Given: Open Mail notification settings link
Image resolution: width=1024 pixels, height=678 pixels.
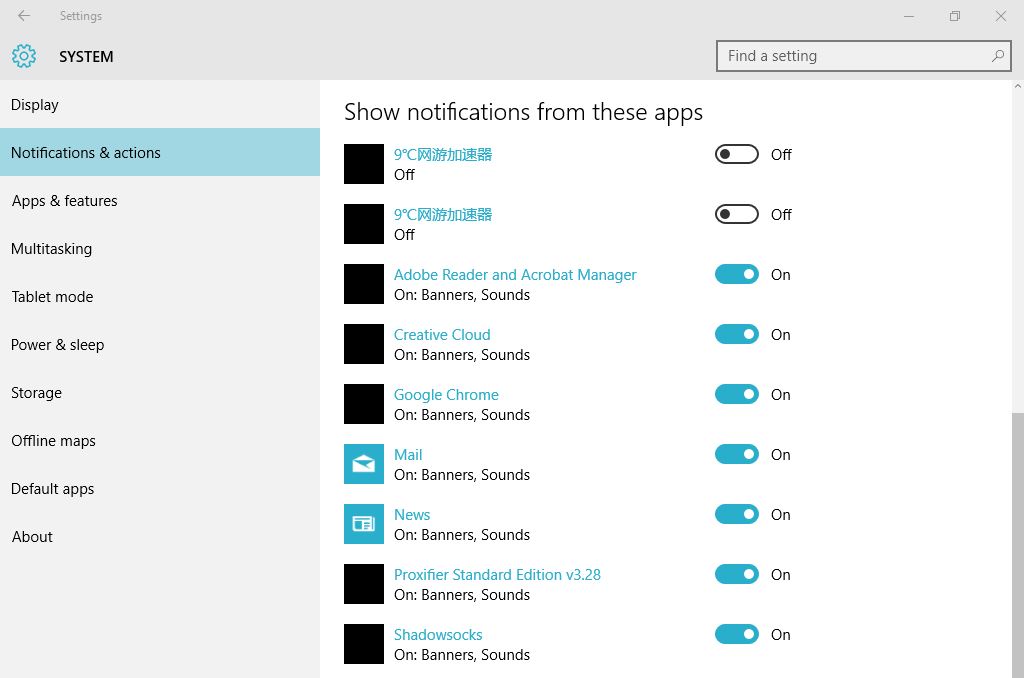Looking at the screenshot, I should point(408,455).
